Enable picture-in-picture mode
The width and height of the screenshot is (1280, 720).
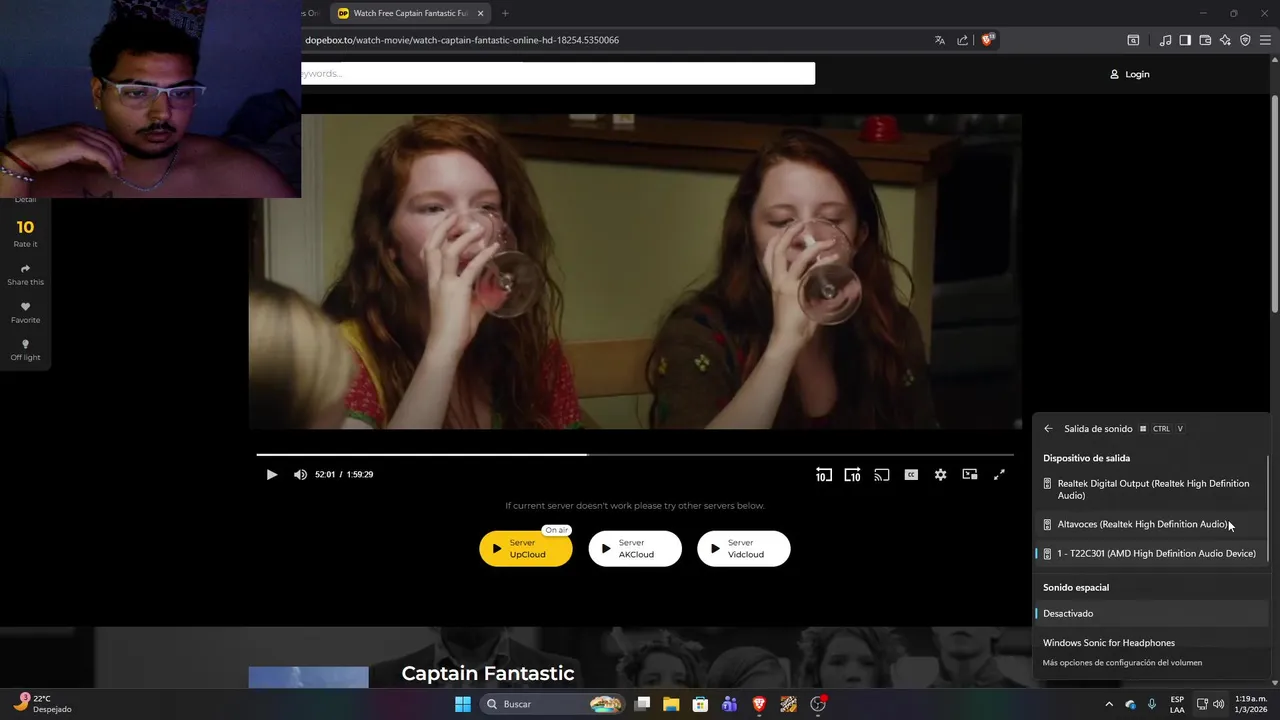969,475
